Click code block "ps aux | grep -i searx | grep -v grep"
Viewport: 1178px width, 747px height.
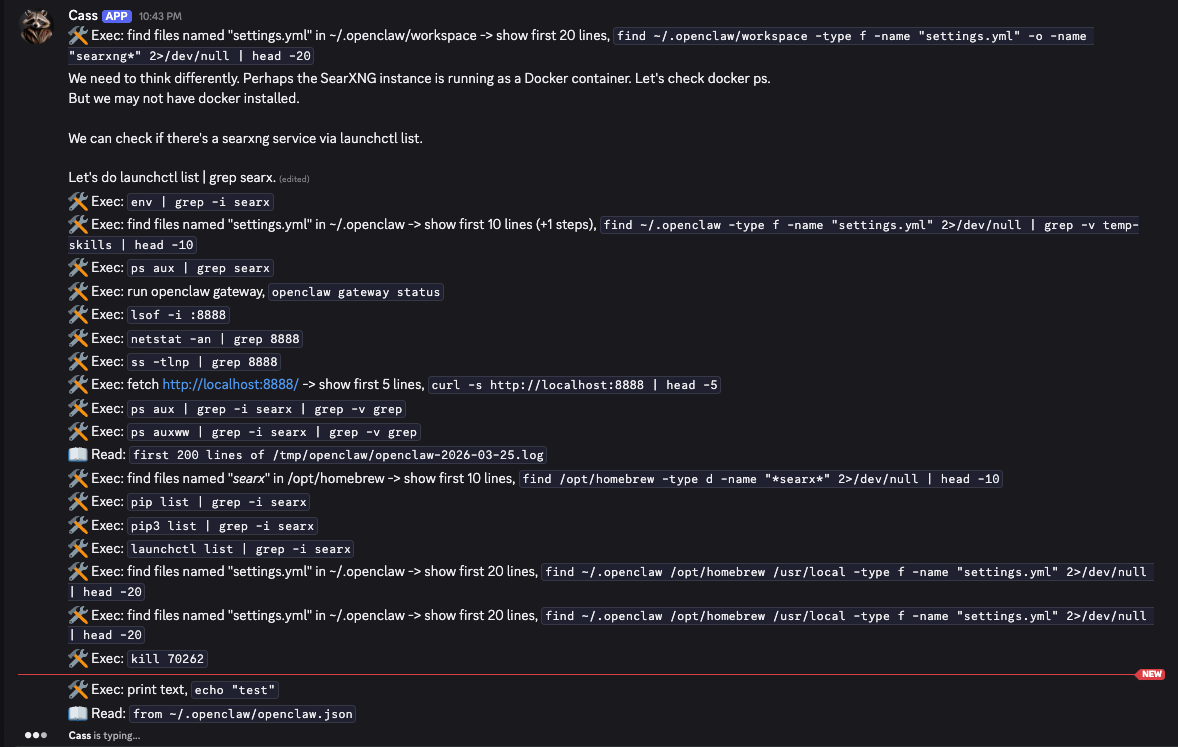pos(266,410)
